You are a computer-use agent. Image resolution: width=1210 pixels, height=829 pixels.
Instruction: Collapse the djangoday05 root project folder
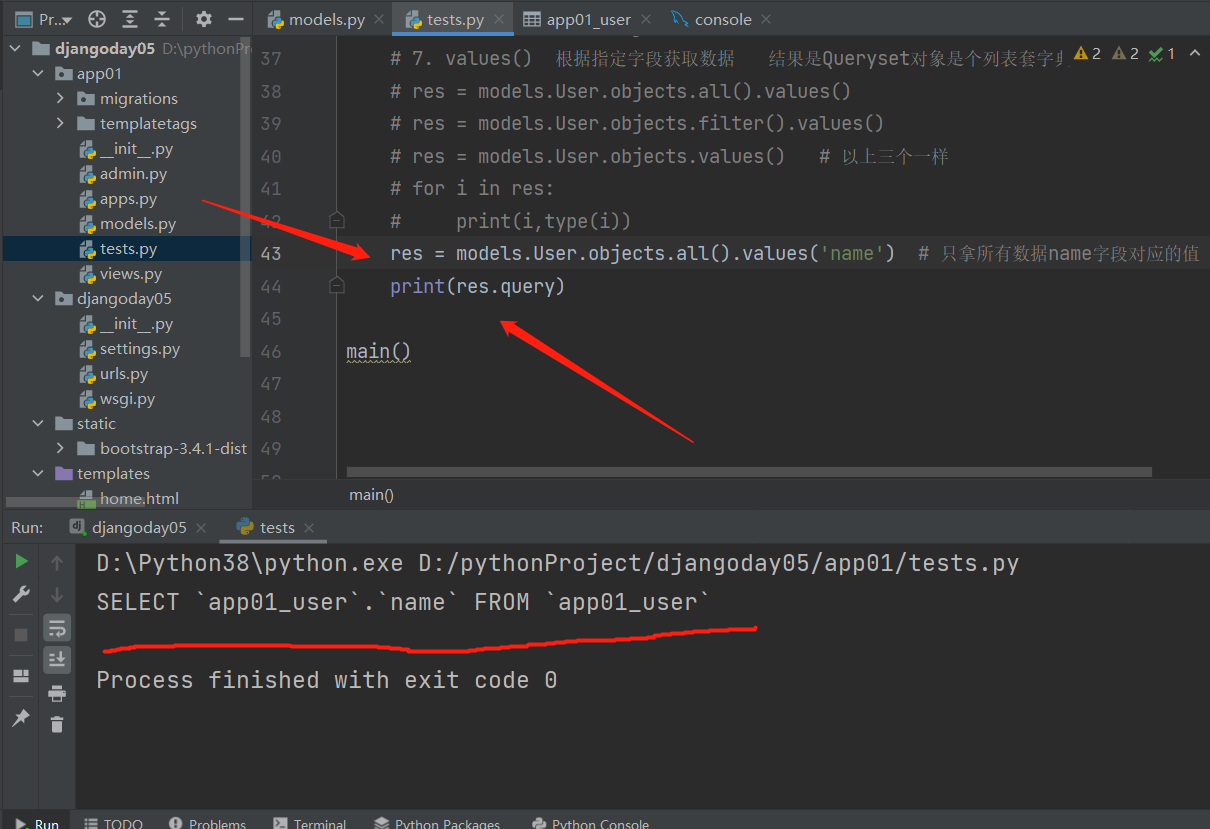click(15, 48)
